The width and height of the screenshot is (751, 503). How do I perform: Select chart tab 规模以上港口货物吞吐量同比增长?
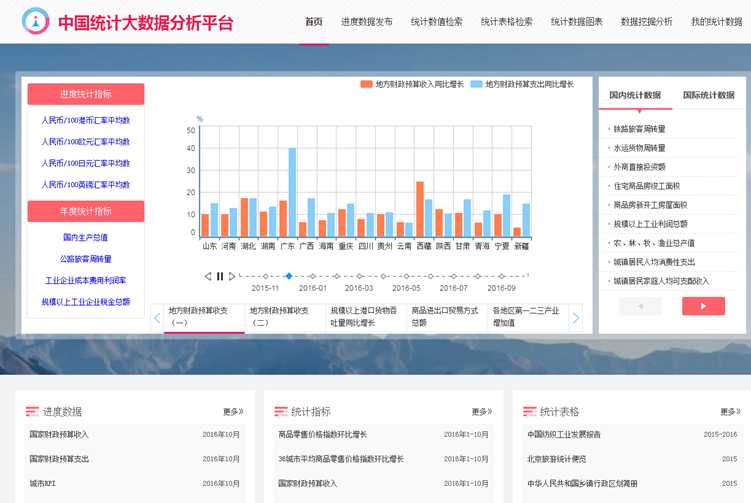(366, 317)
